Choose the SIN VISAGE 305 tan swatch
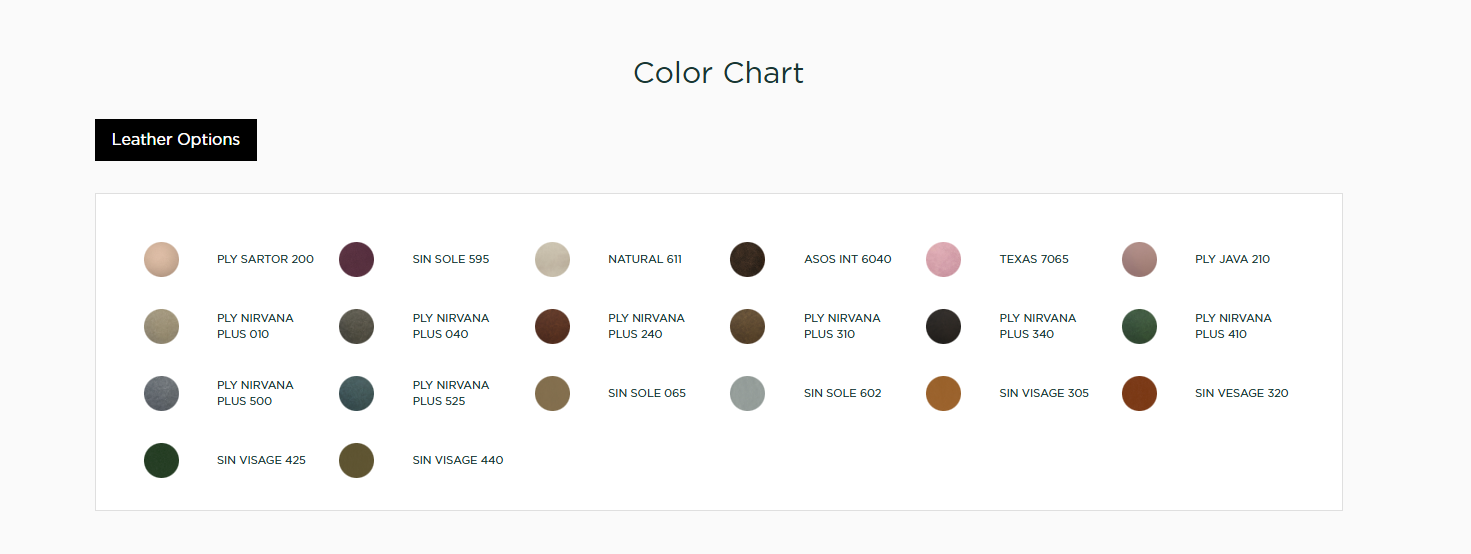 (943, 393)
